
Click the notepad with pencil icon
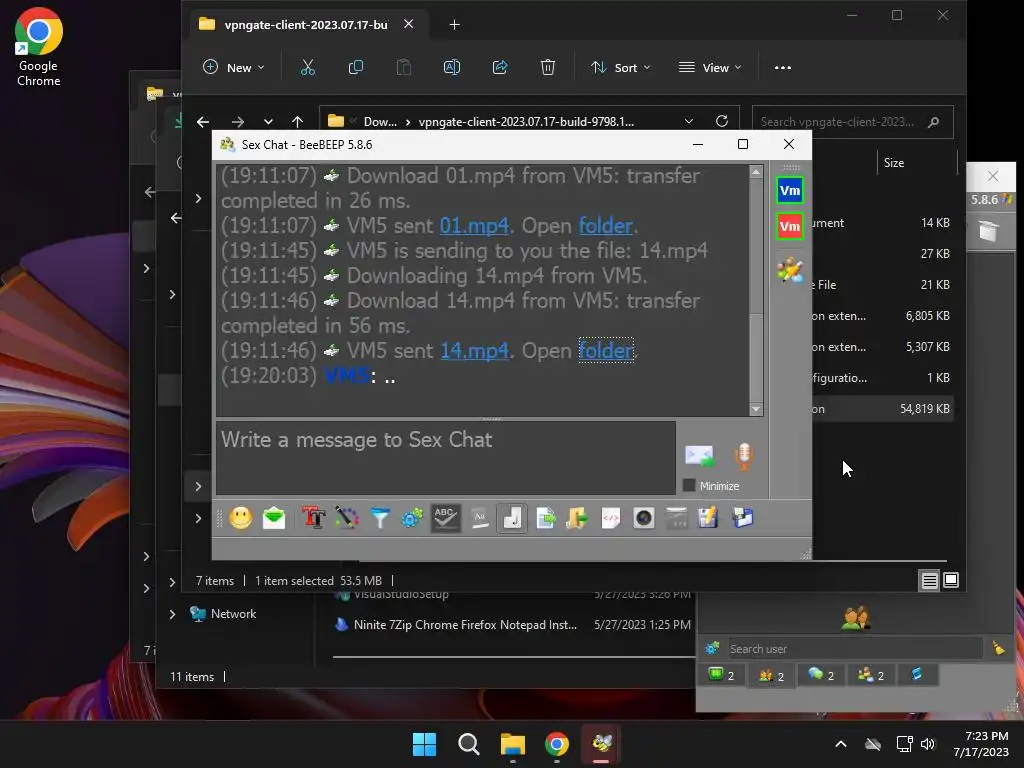709,519
